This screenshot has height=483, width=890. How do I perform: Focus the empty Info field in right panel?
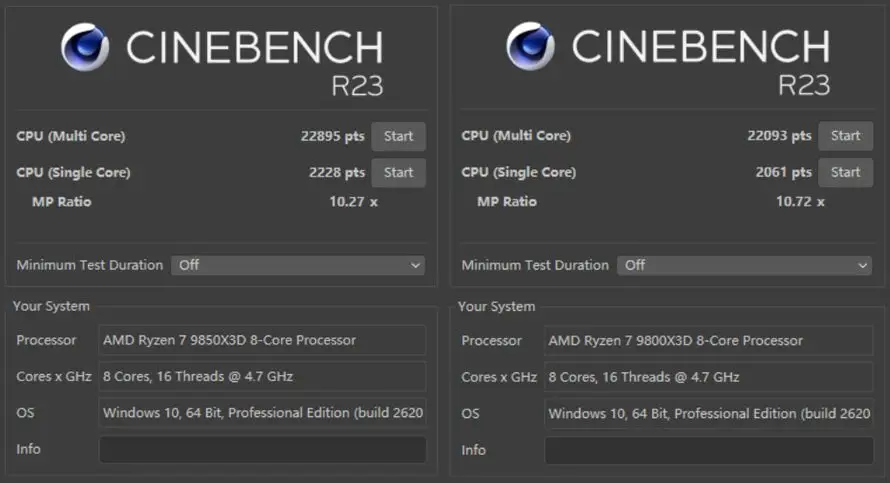tap(708, 449)
